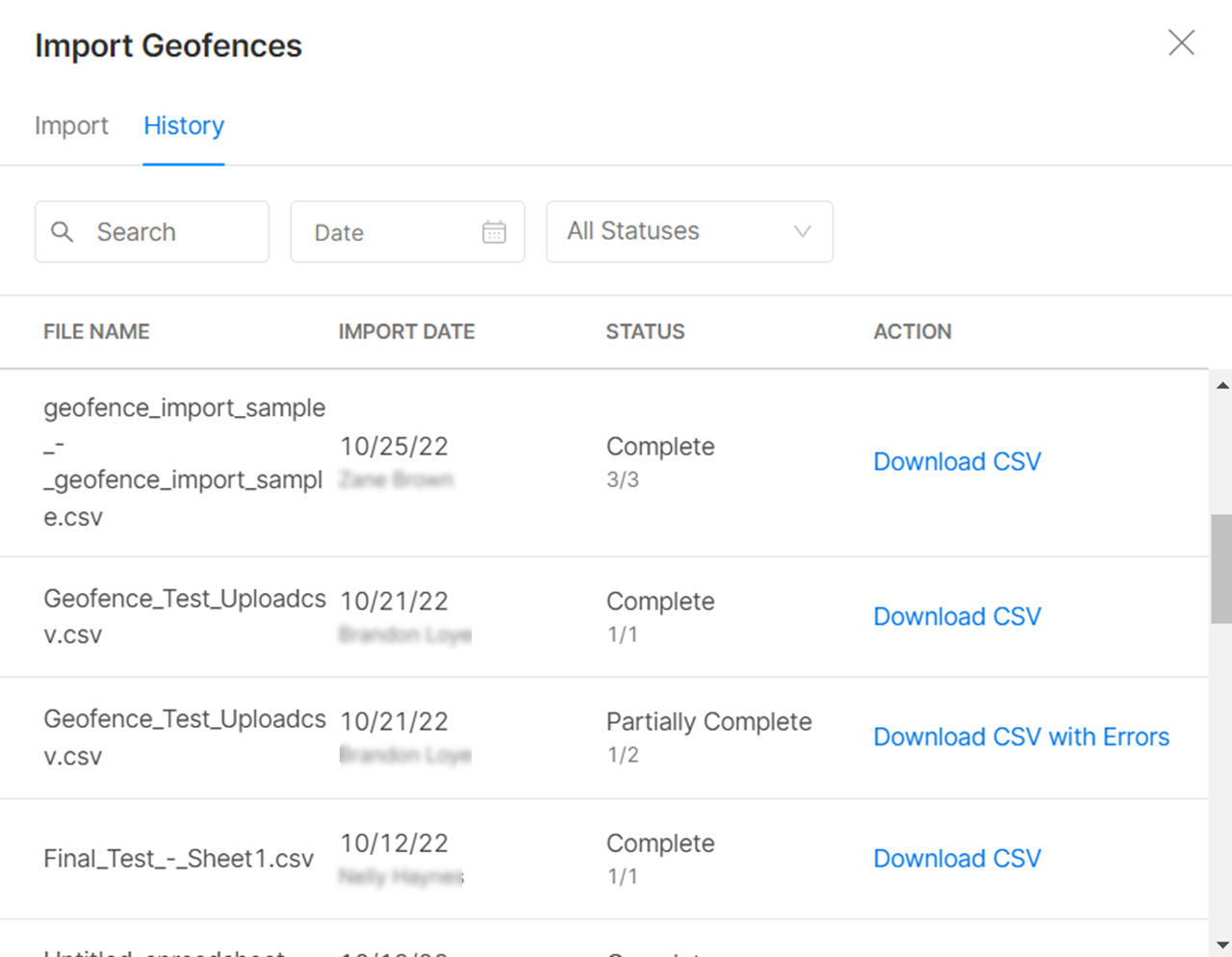This screenshot has width=1232, height=957.
Task: Click the calendar icon in Date field
Action: click(494, 232)
